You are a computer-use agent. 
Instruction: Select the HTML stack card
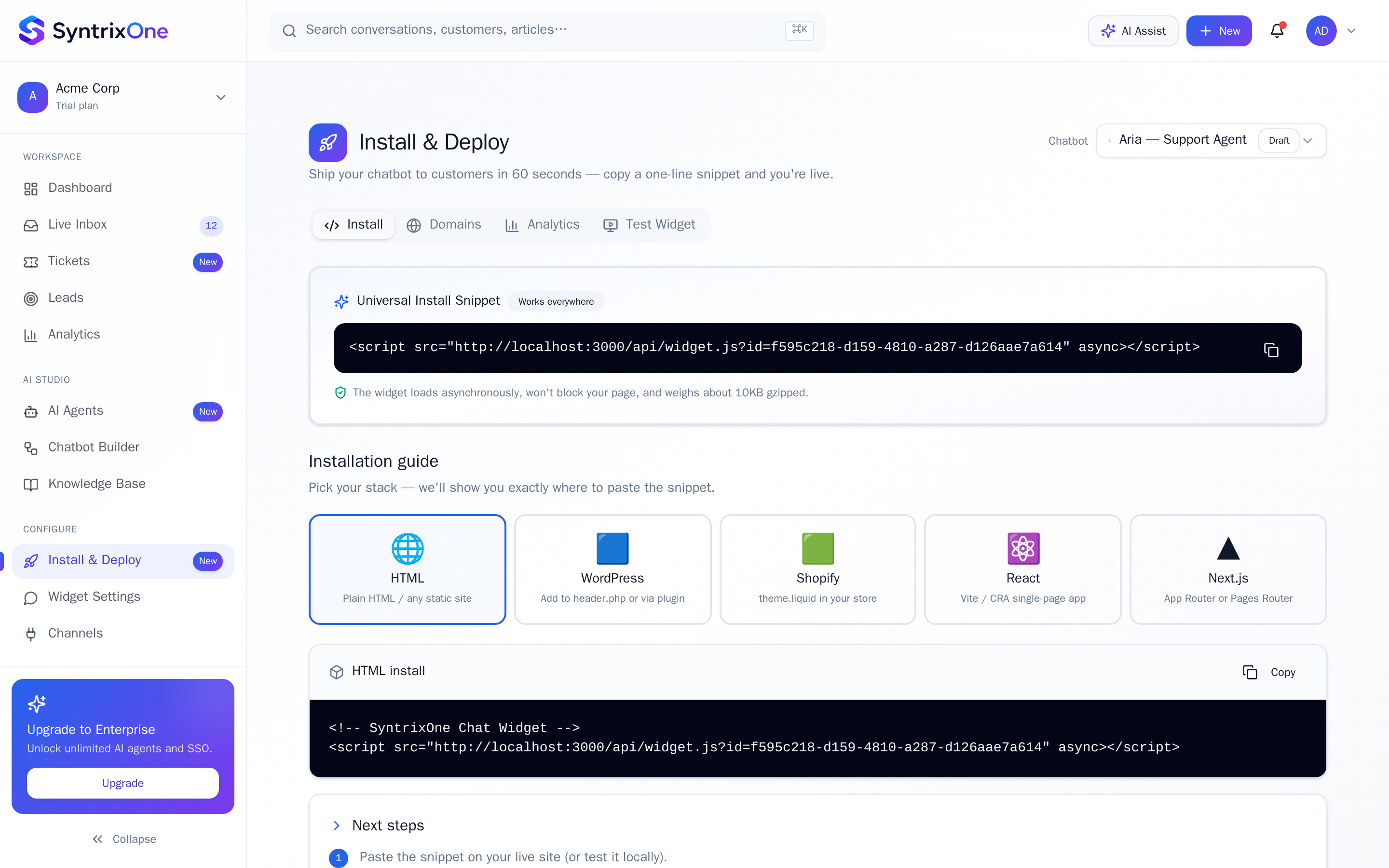click(408, 569)
